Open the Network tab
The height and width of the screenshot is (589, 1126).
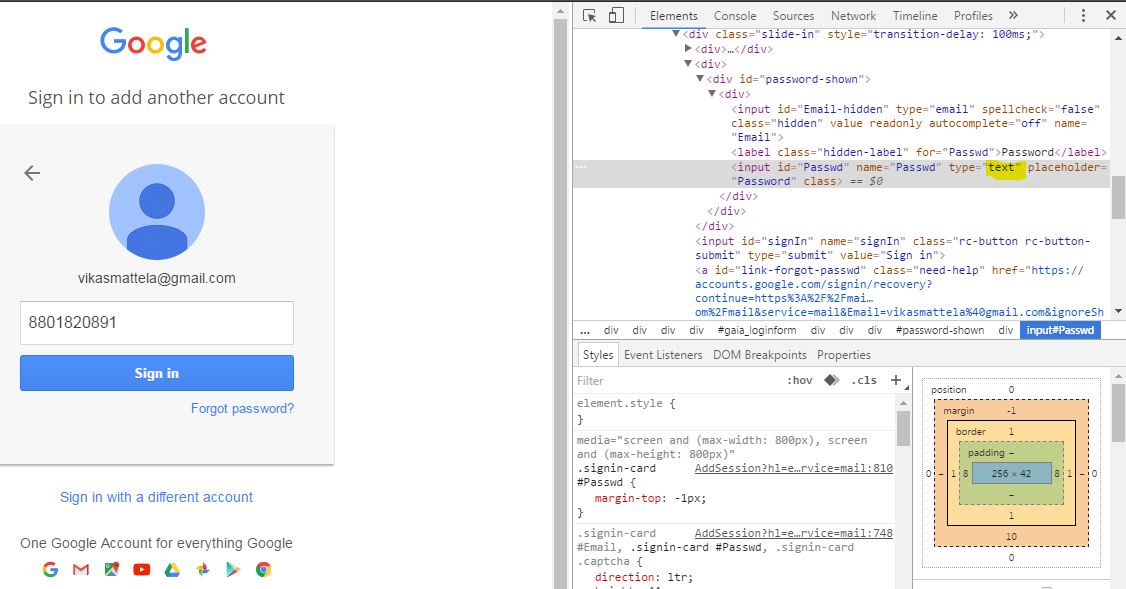tap(853, 16)
